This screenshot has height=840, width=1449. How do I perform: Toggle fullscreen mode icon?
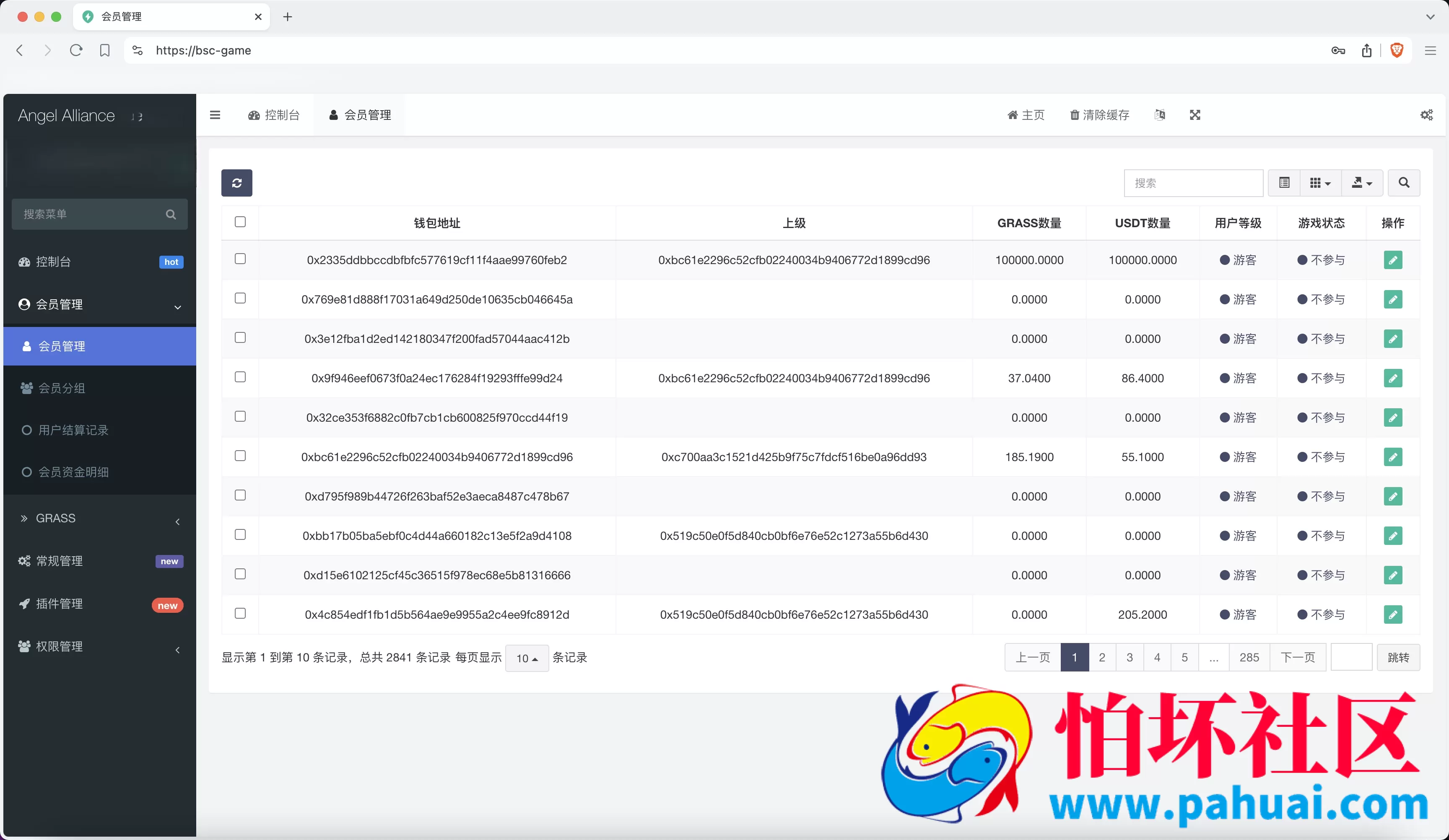pos(1195,115)
